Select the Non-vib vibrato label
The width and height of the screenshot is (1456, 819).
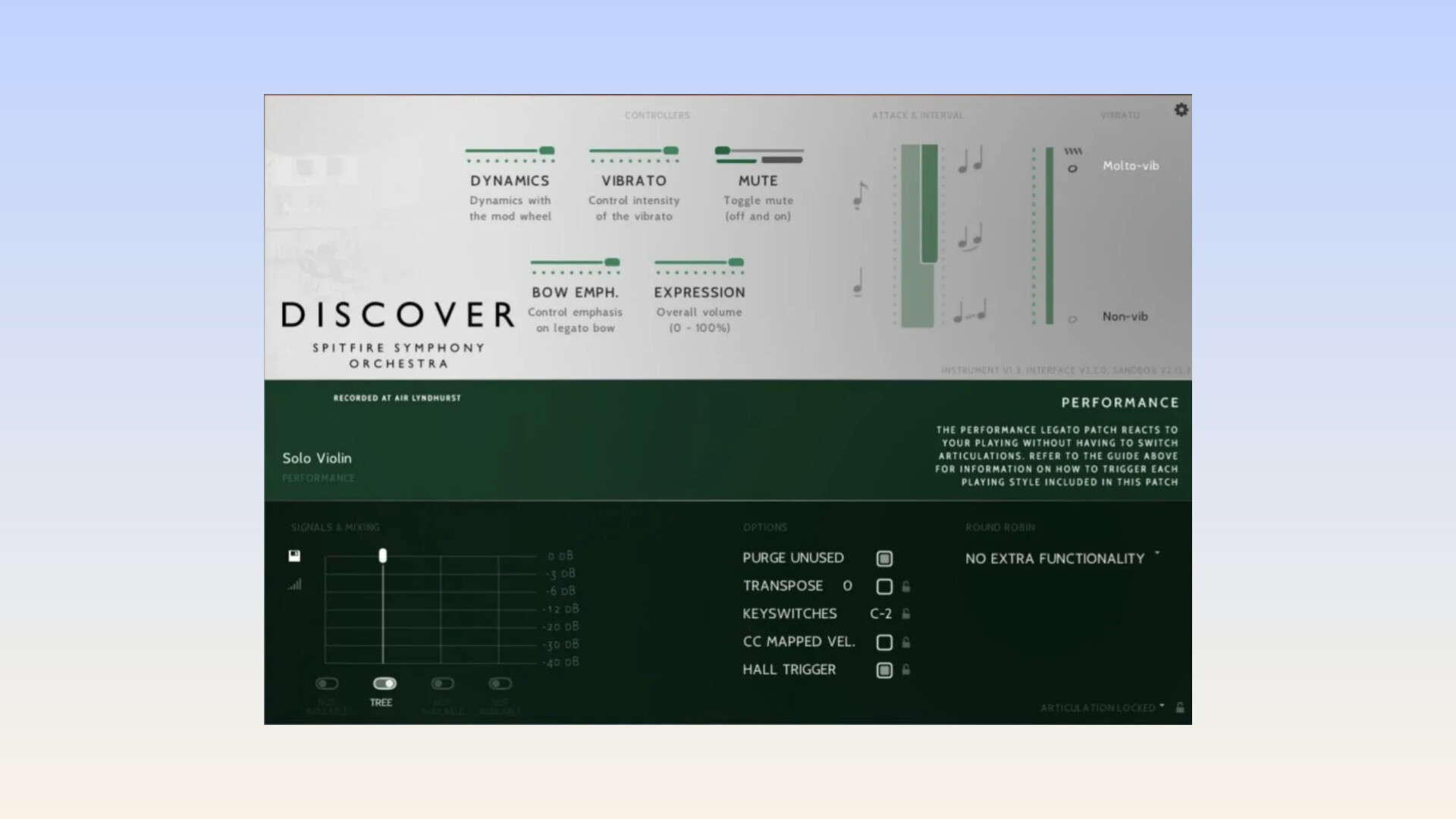1125,316
